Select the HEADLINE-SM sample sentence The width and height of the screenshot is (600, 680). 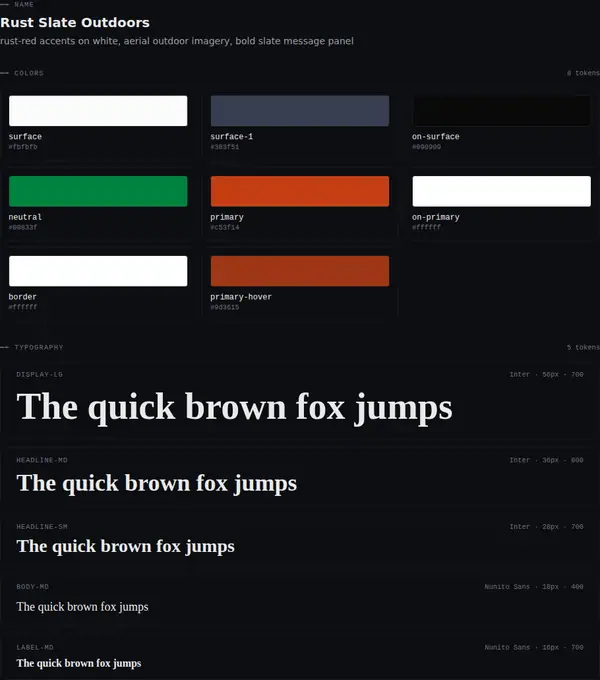click(125, 546)
